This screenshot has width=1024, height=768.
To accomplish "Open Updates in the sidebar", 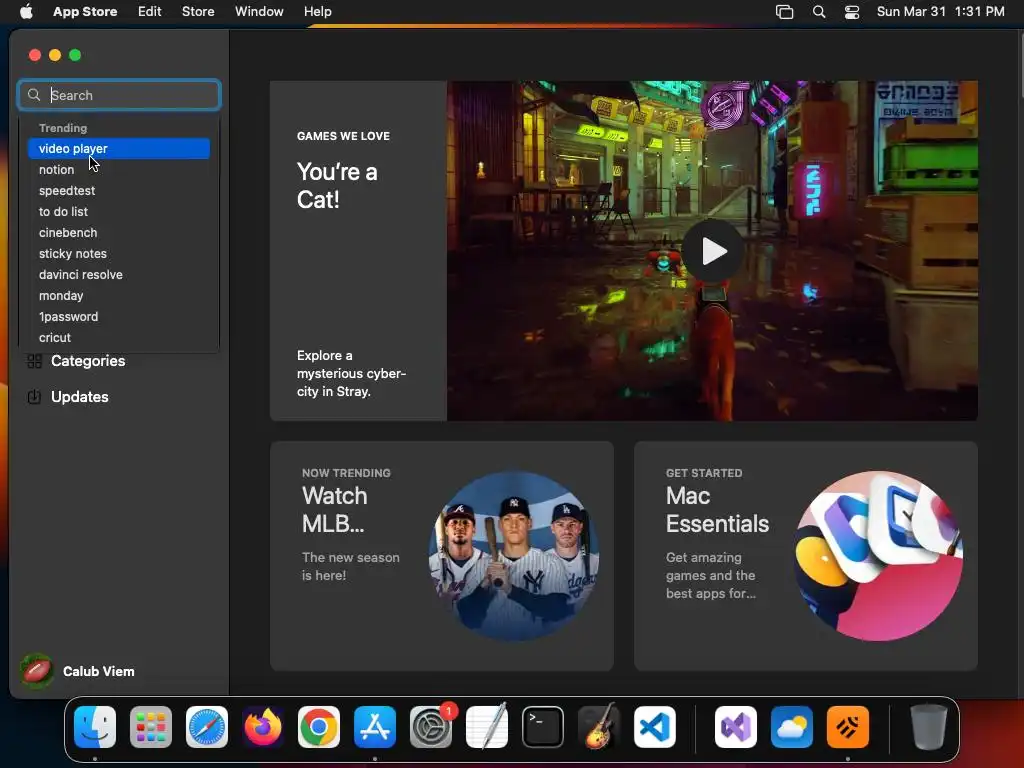I will (x=79, y=397).
